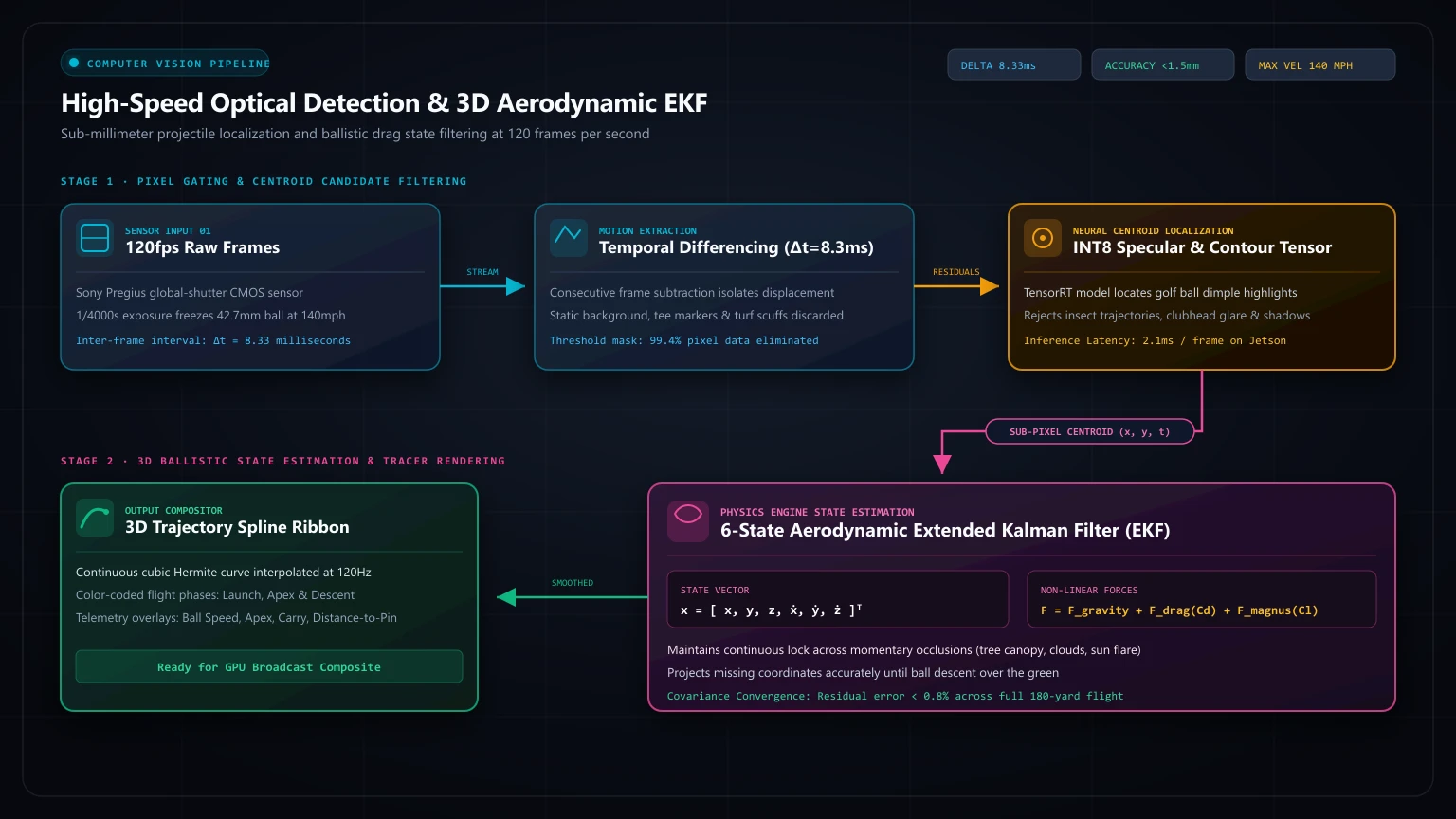Screen dimensions: 1456x819
Task: Click the STREAM connector label
Action: coord(482,272)
